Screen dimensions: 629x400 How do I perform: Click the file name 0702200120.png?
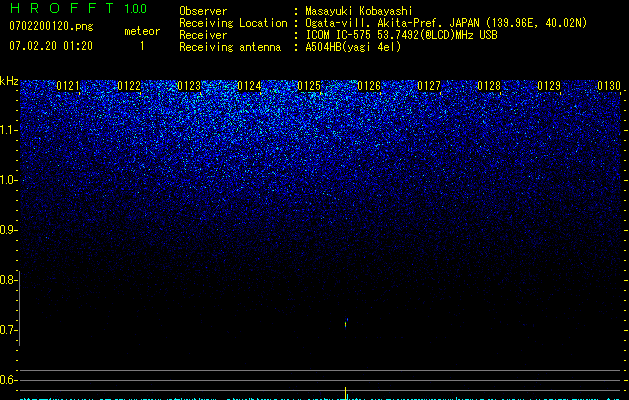[51, 26]
